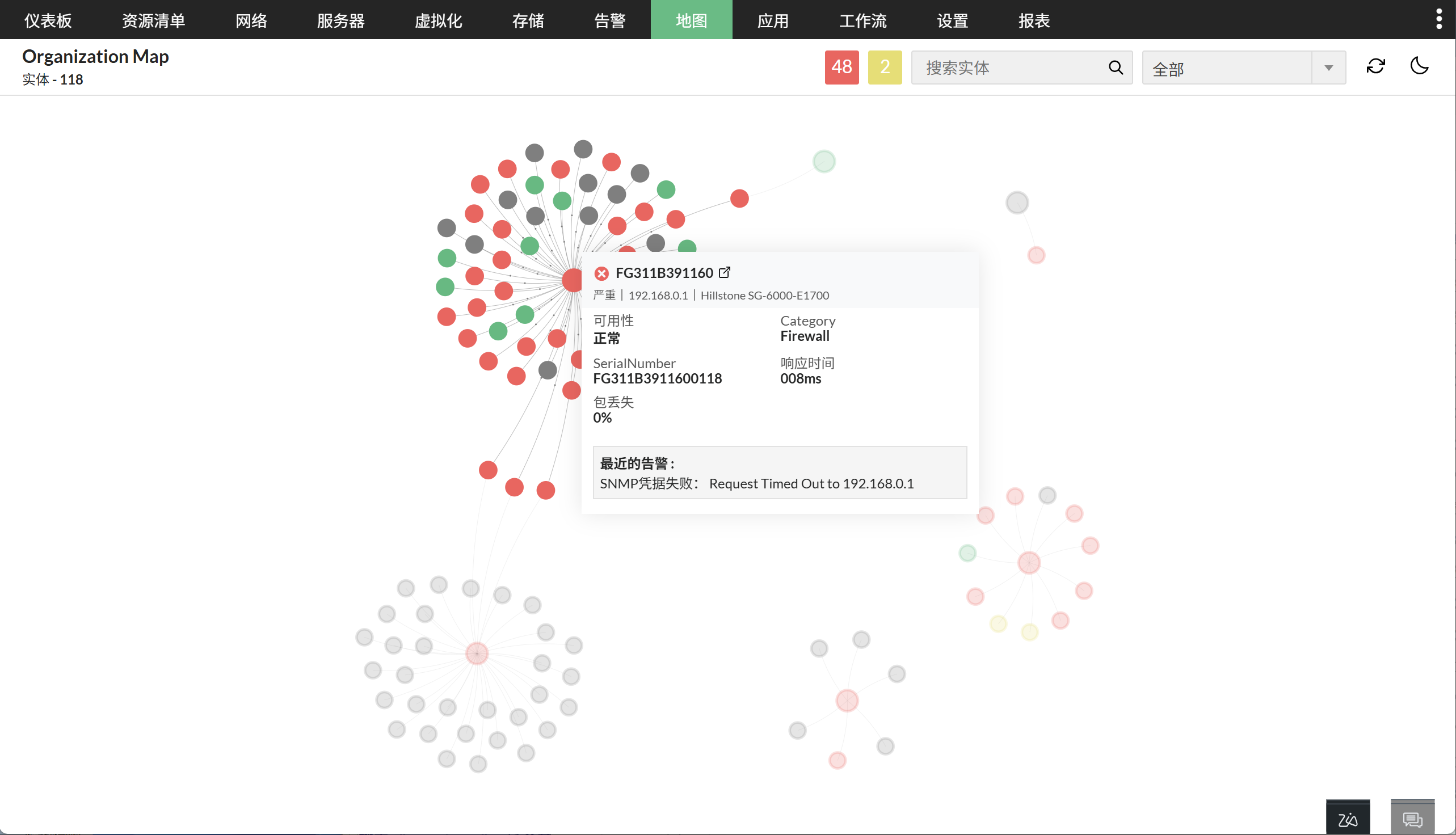1456x835 pixels.
Task: Switch to the 仪表板 tab
Action: click(47, 19)
